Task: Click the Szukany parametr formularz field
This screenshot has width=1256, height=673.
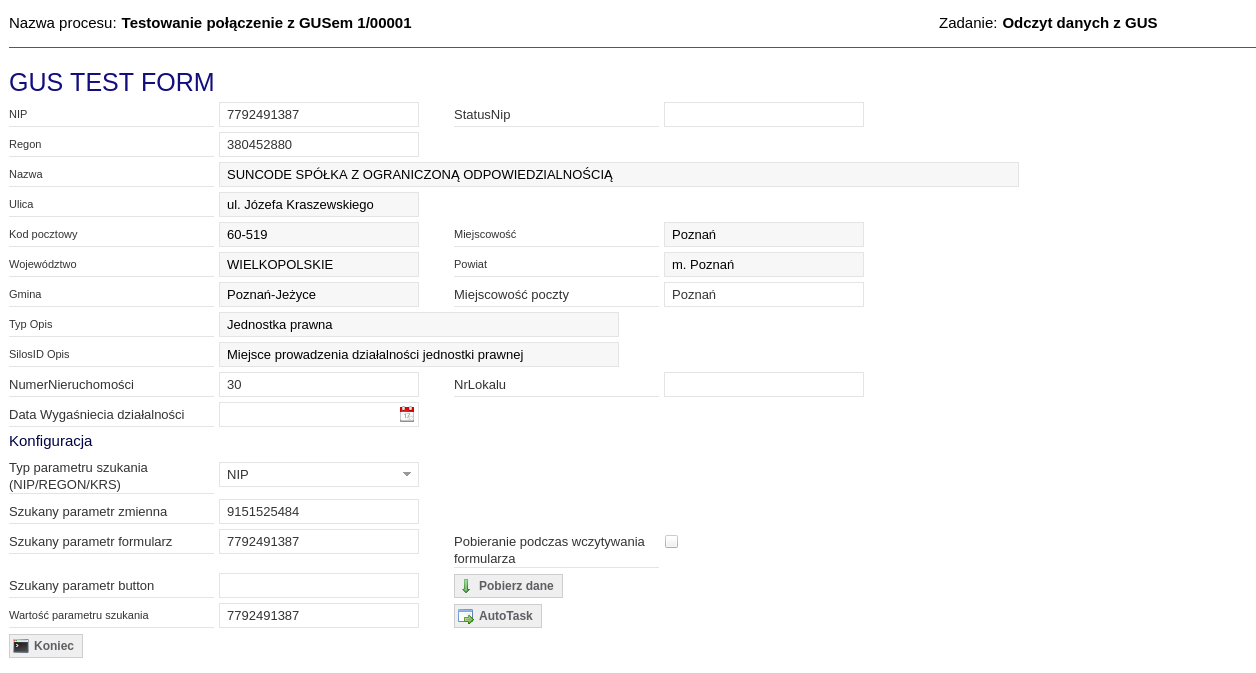Action: 319,541
